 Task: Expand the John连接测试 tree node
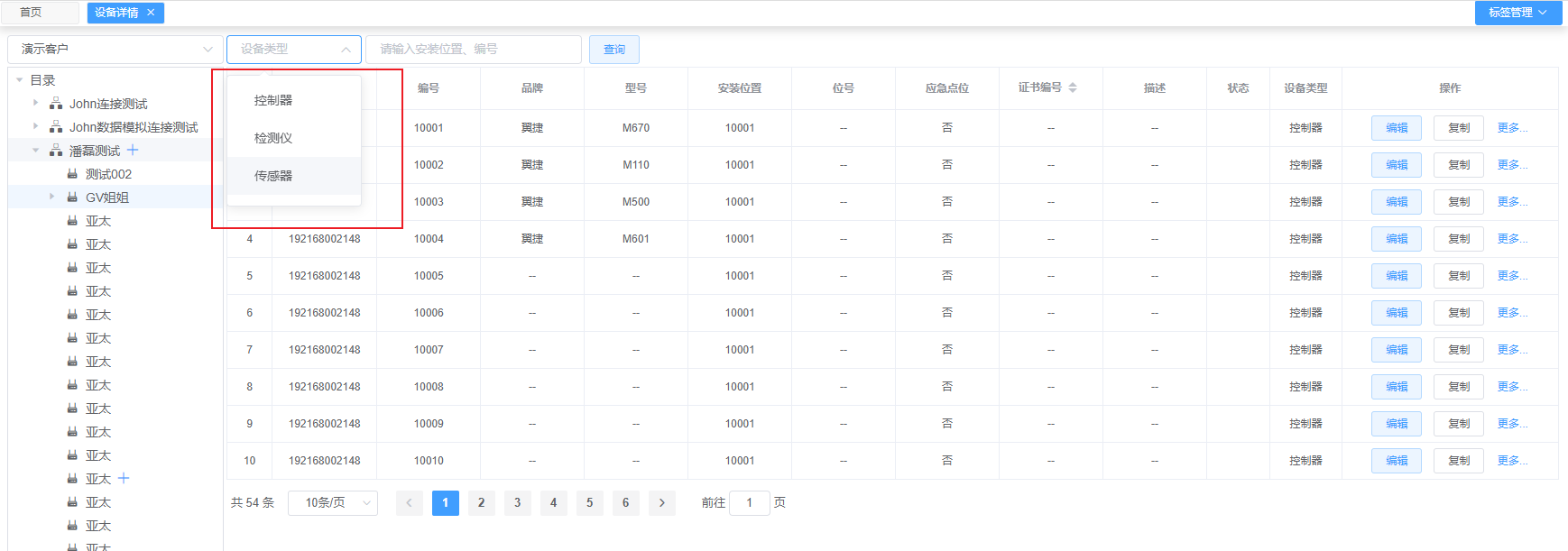point(36,103)
